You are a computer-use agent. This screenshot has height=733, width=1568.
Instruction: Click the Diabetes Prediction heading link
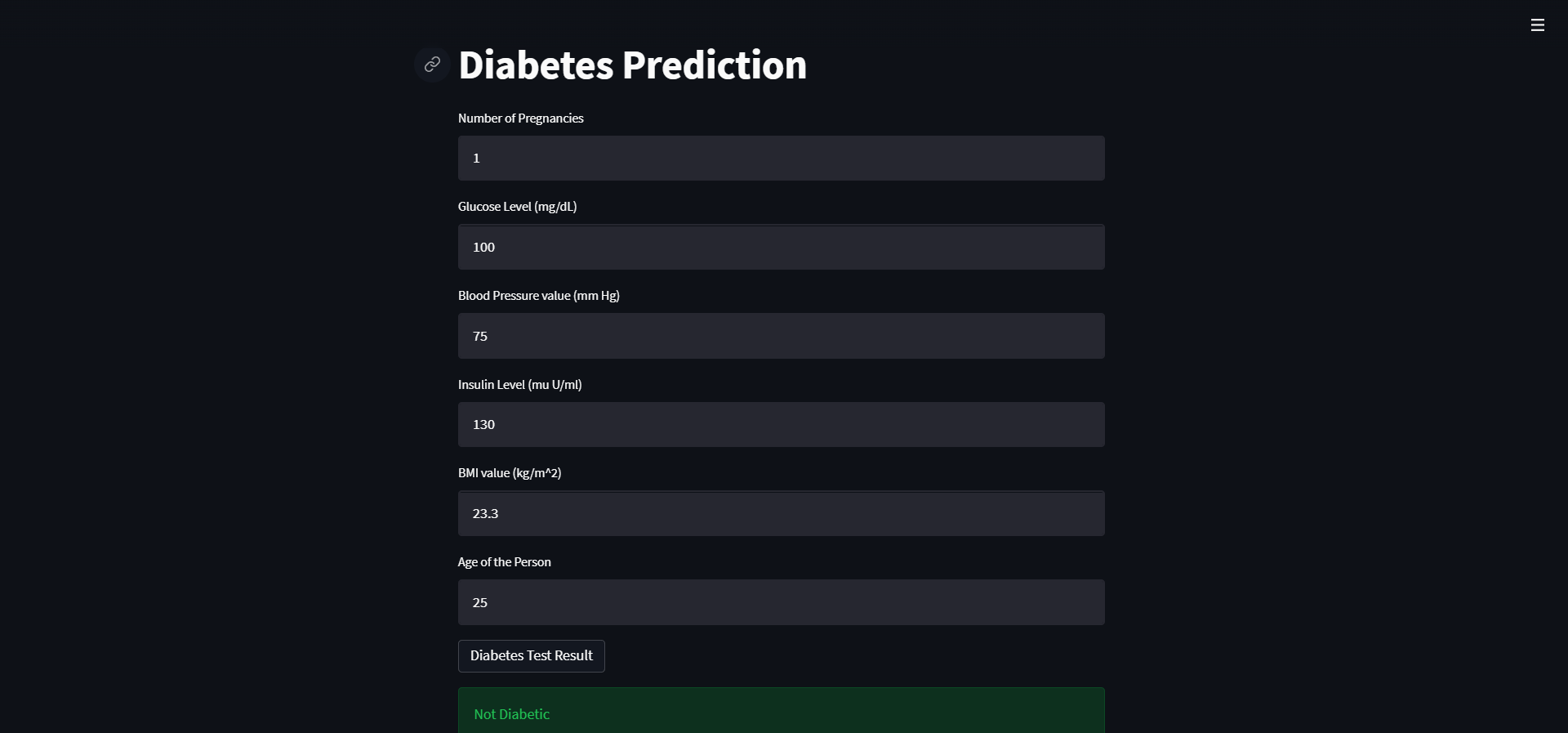(631, 65)
